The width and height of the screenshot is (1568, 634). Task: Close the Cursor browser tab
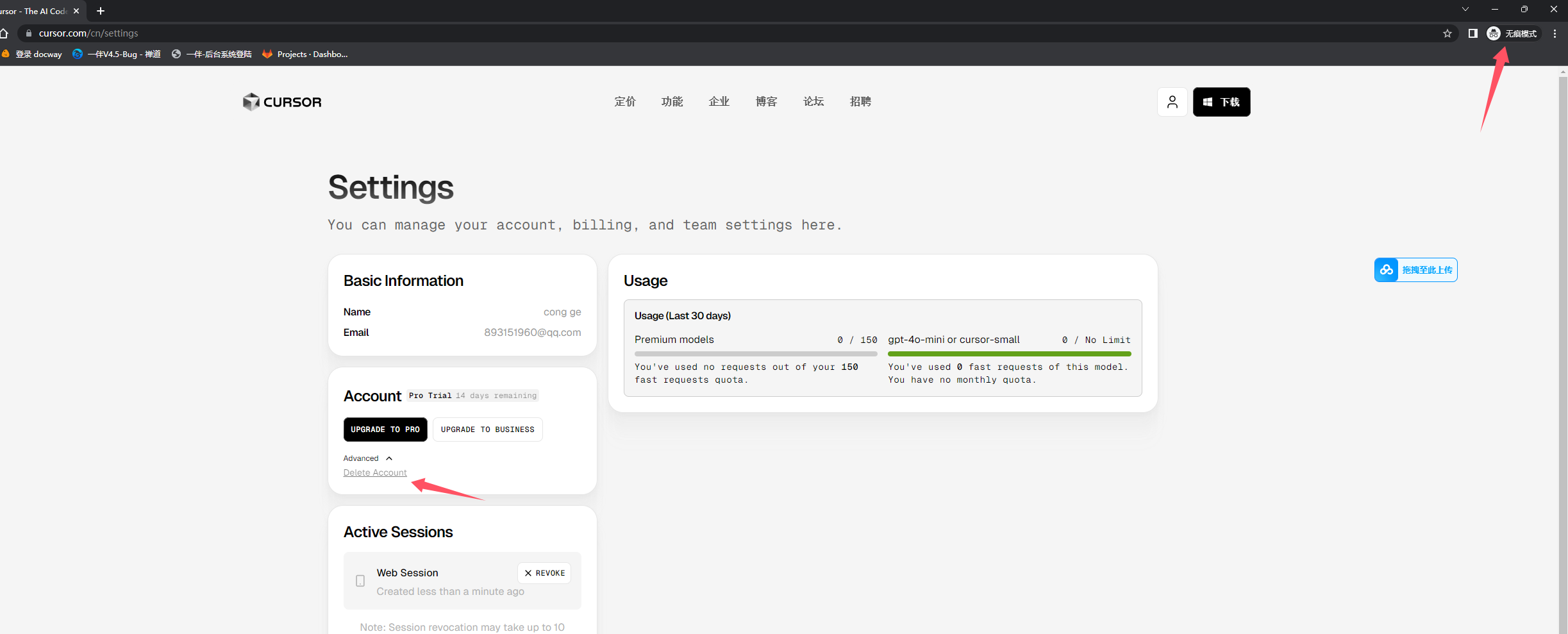76,11
